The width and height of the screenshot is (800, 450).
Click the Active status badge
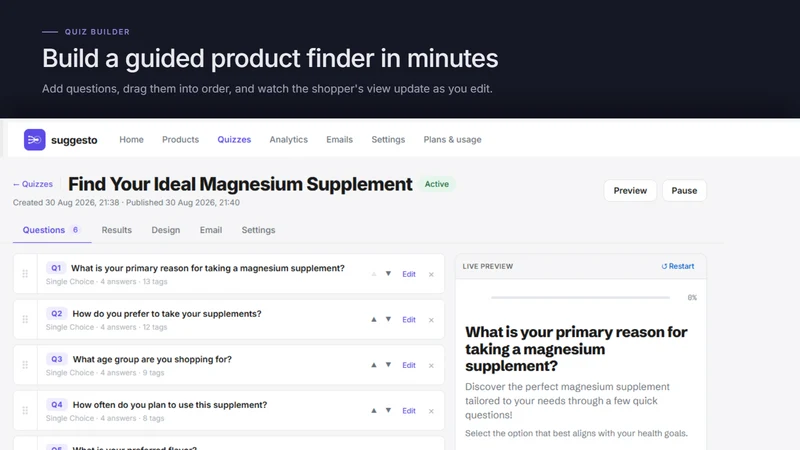(437, 184)
